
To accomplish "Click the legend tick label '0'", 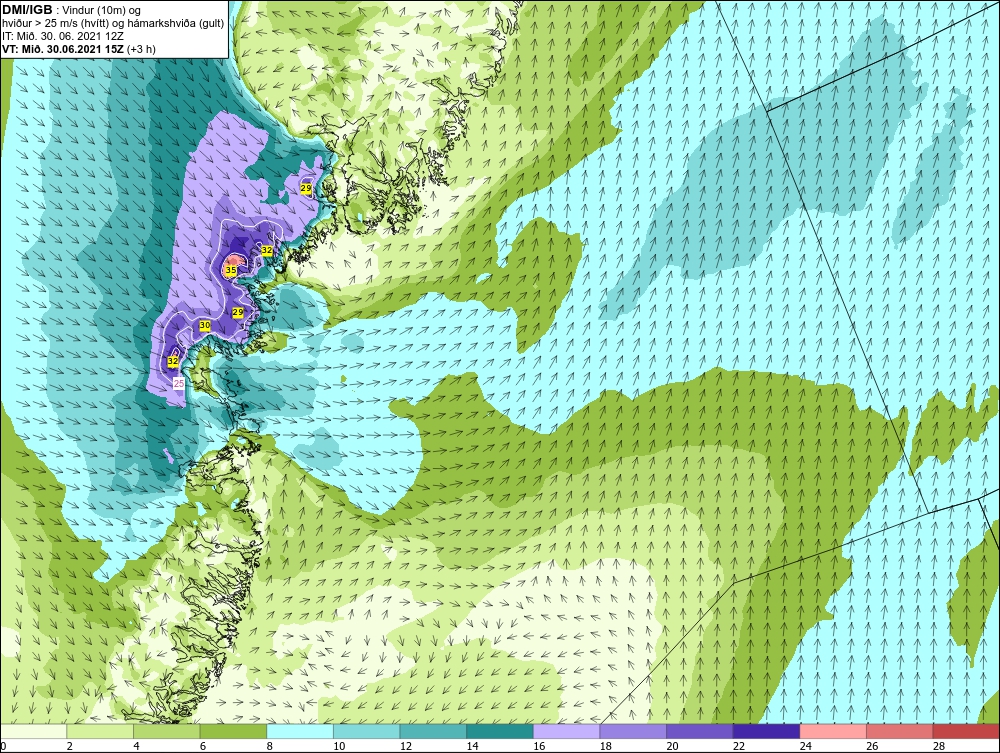I will 3,746.
